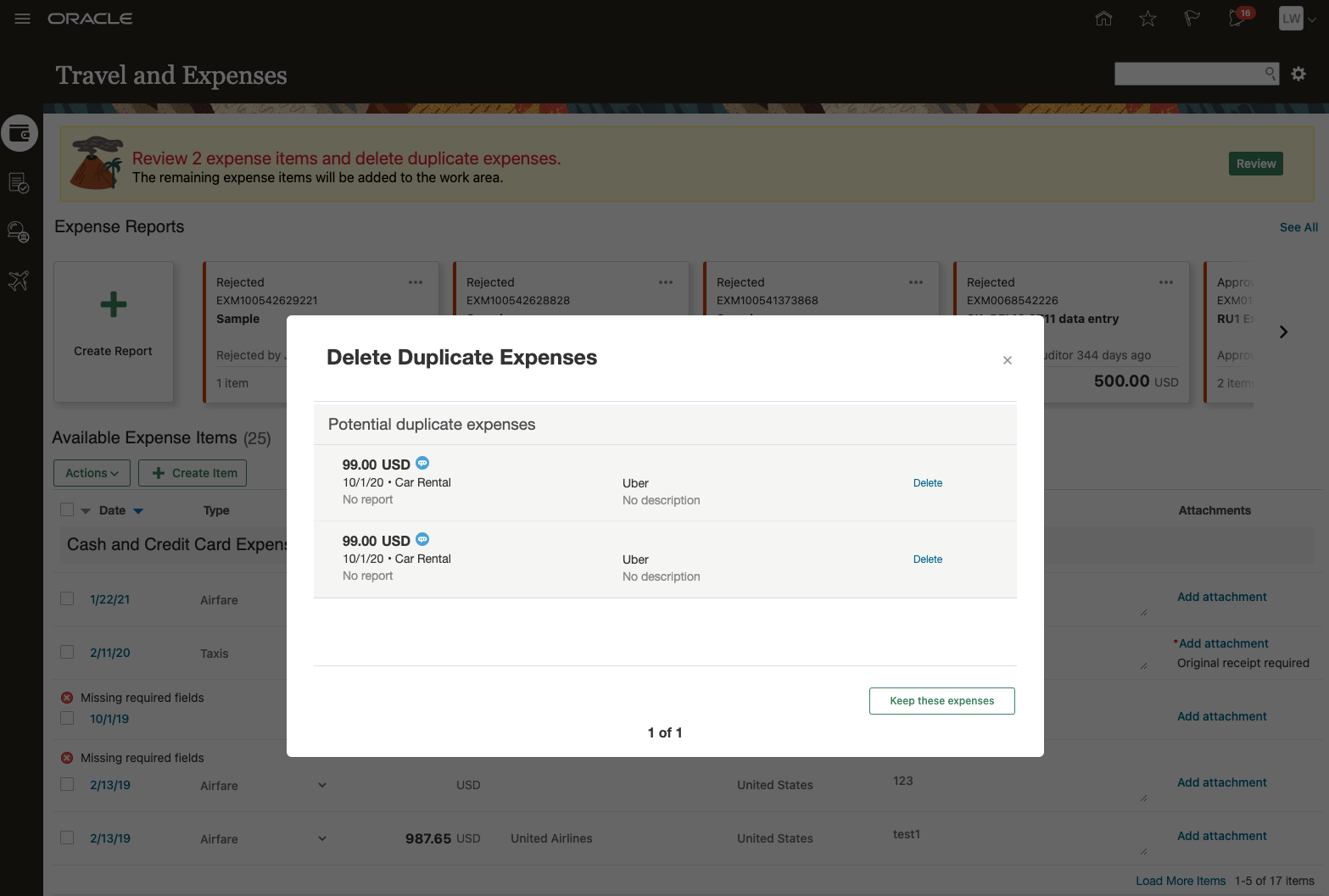Open the Actions dropdown
Image resolution: width=1329 pixels, height=896 pixels.
(92, 473)
